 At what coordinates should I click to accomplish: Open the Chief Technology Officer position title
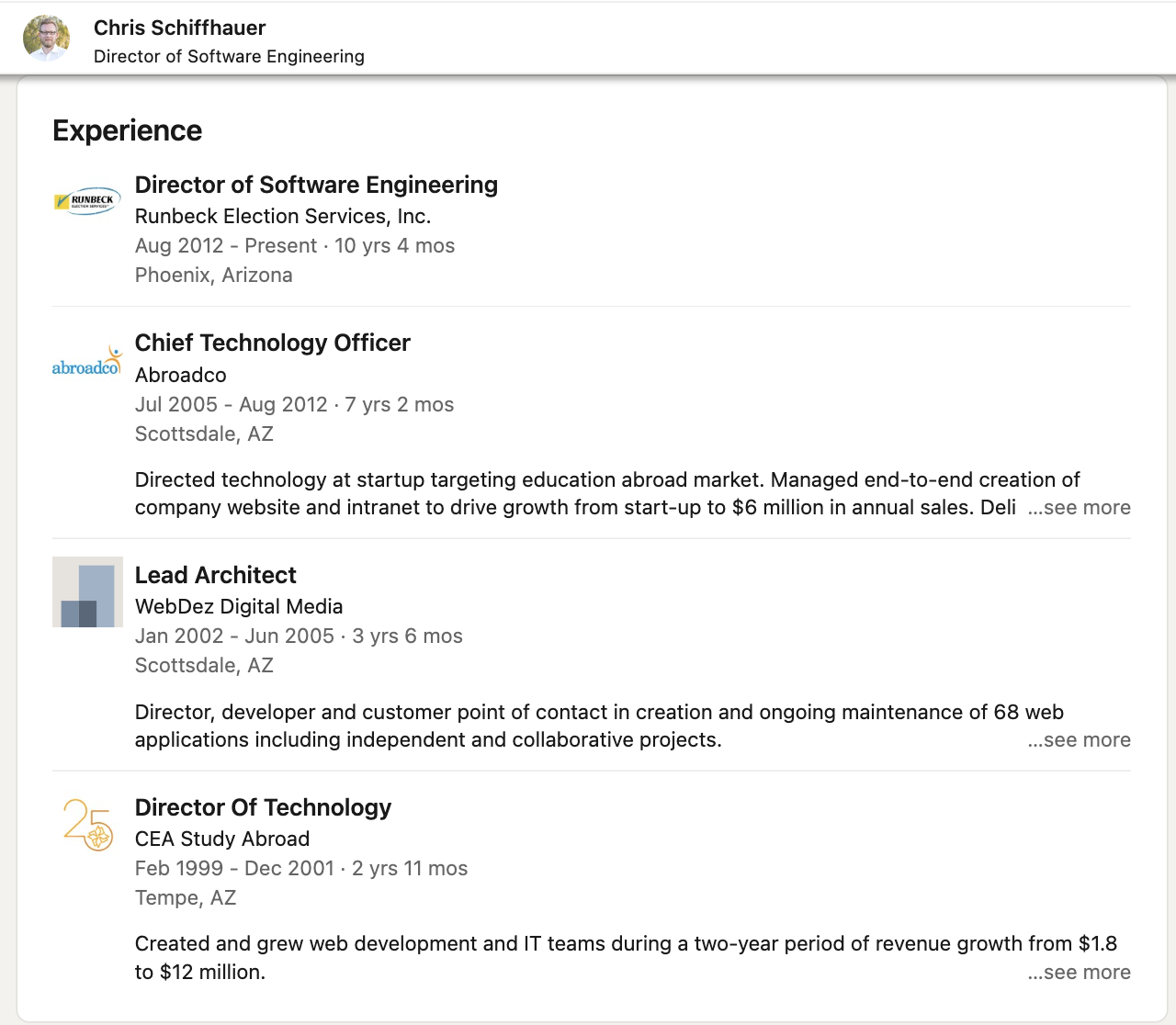273,343
